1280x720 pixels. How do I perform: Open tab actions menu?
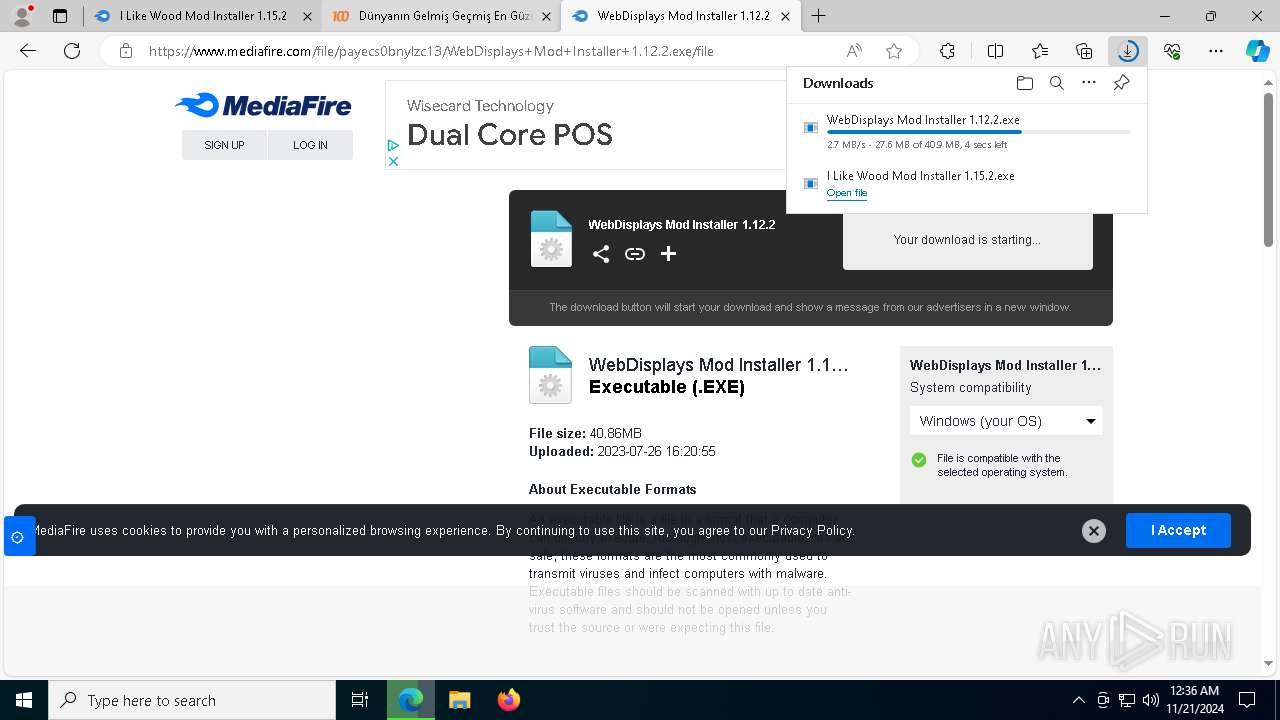60,16
